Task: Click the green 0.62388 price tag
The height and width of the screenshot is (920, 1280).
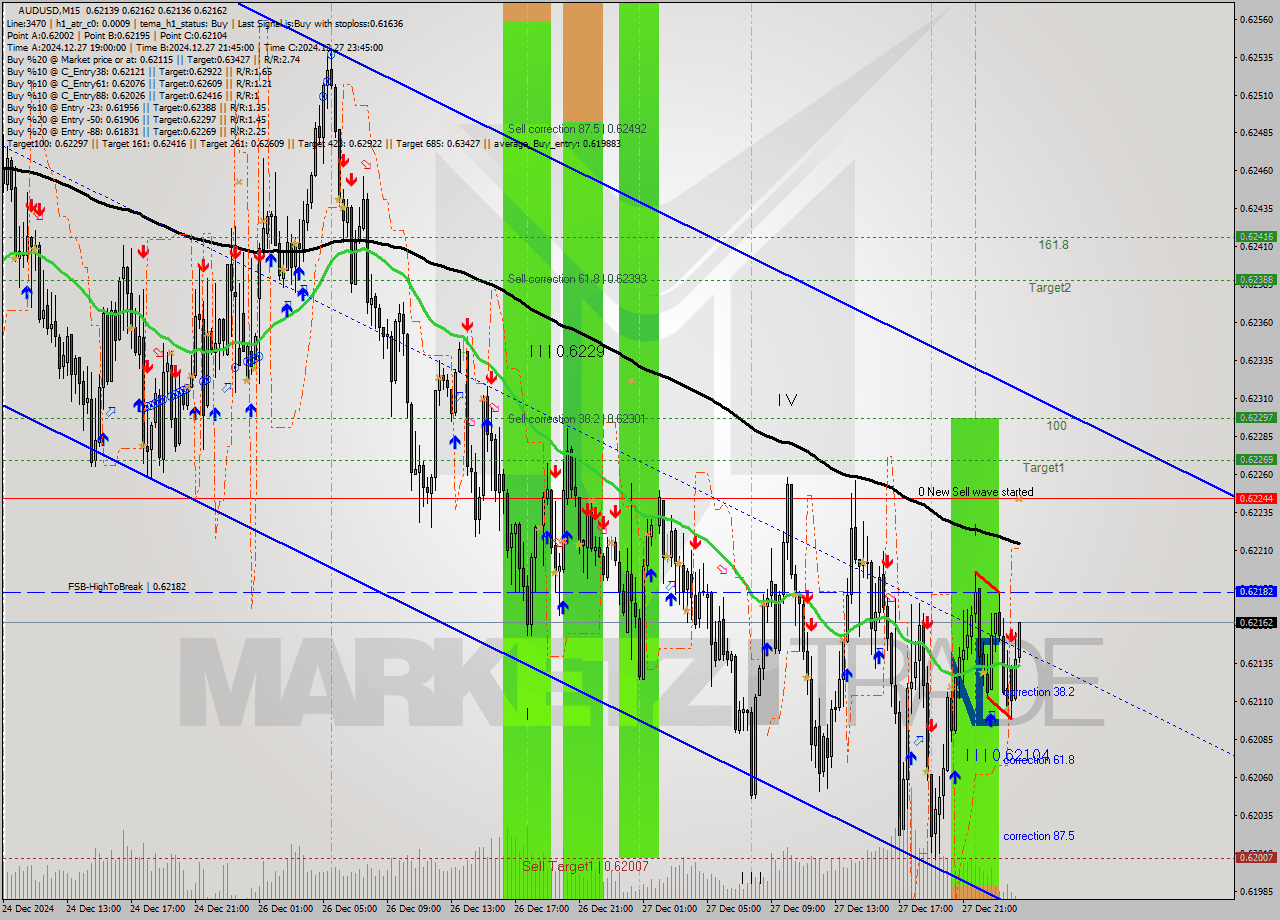Action: click(x=1256, y=279)
